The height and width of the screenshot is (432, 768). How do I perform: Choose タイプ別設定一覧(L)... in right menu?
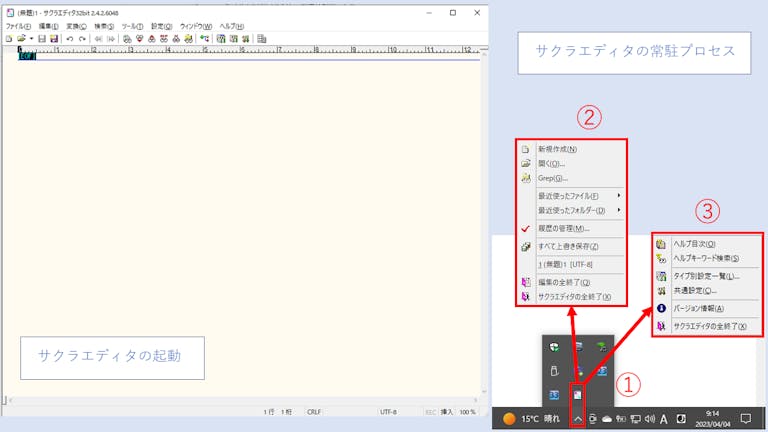707,276
